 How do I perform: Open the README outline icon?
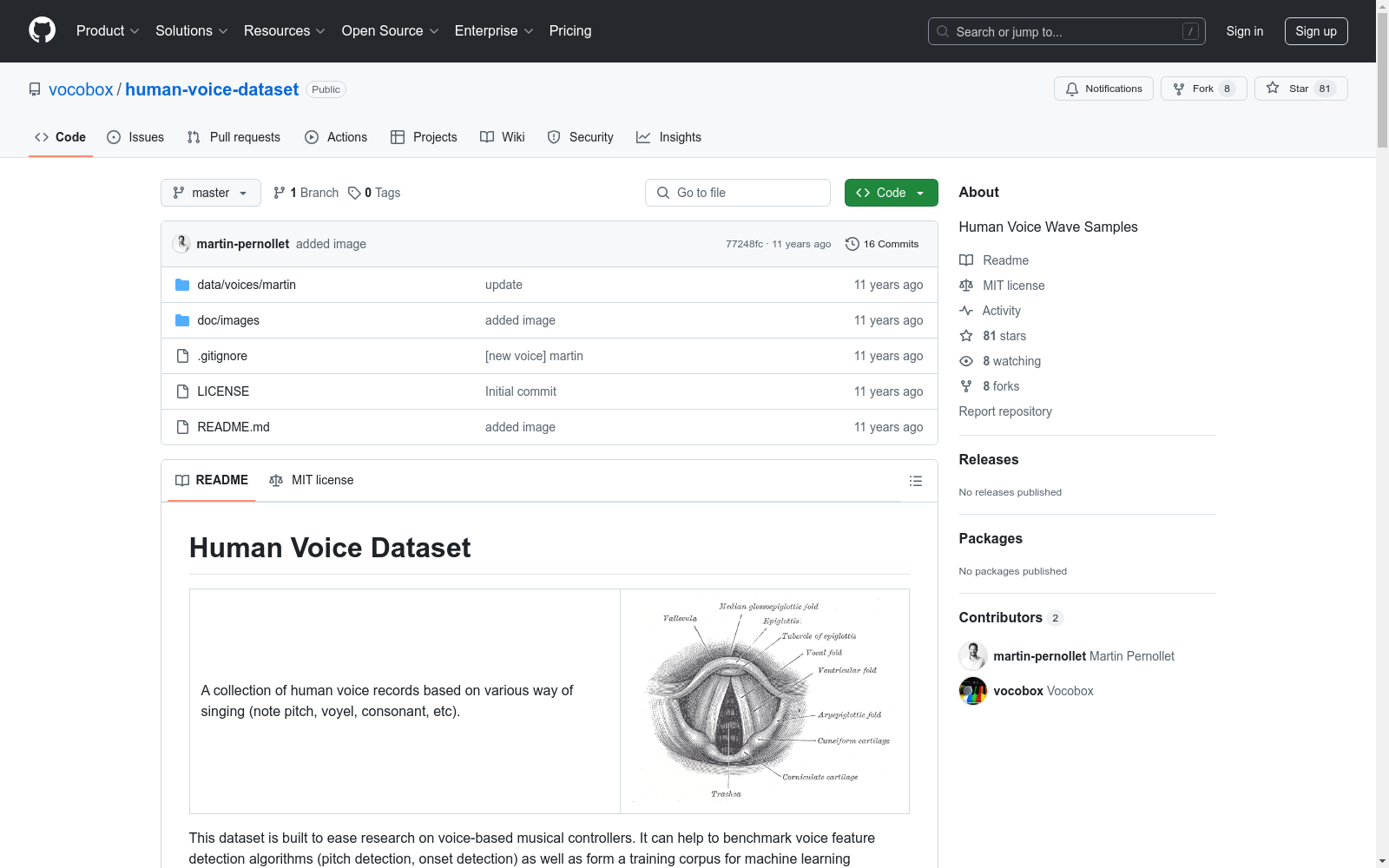(916, 481)
